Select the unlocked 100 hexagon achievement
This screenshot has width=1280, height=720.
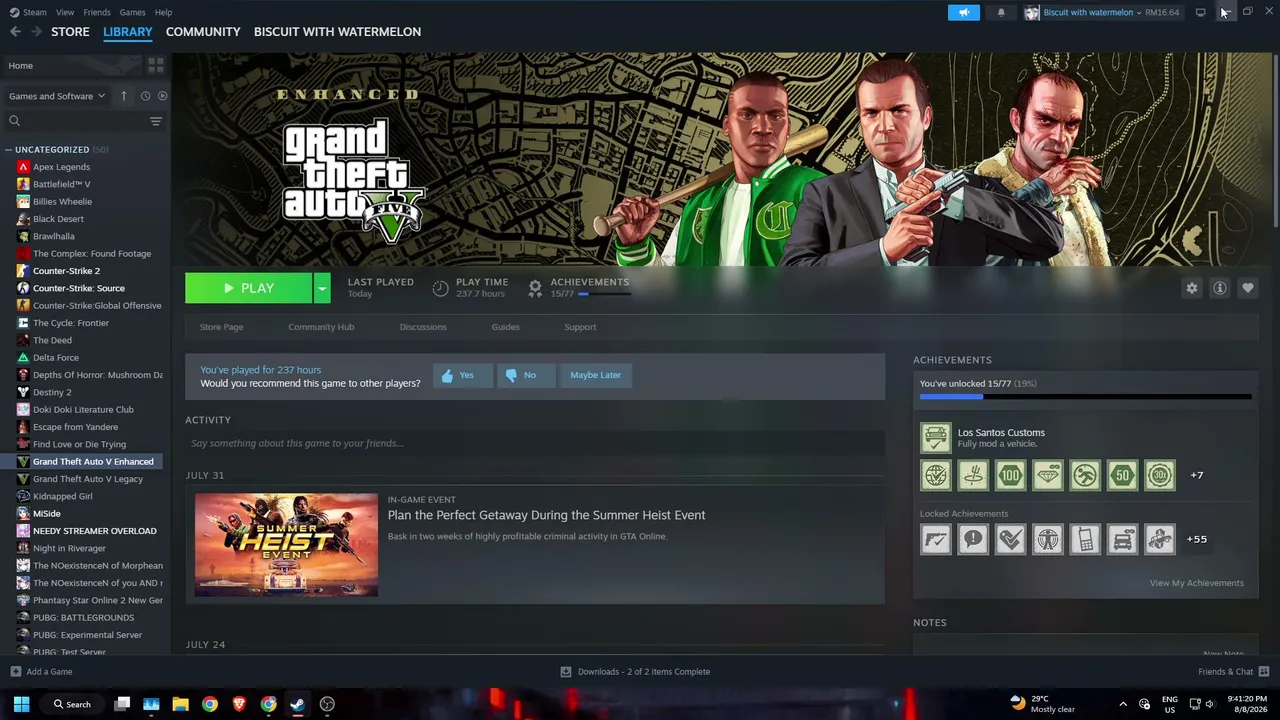(x=1010, y=475)
